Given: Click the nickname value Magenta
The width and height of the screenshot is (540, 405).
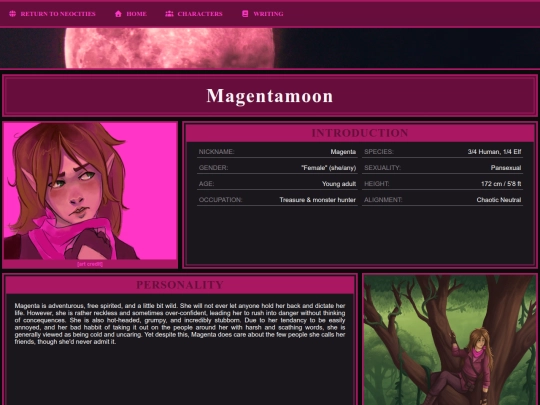Looking at the screenshot, I should [x=343, y=152].
